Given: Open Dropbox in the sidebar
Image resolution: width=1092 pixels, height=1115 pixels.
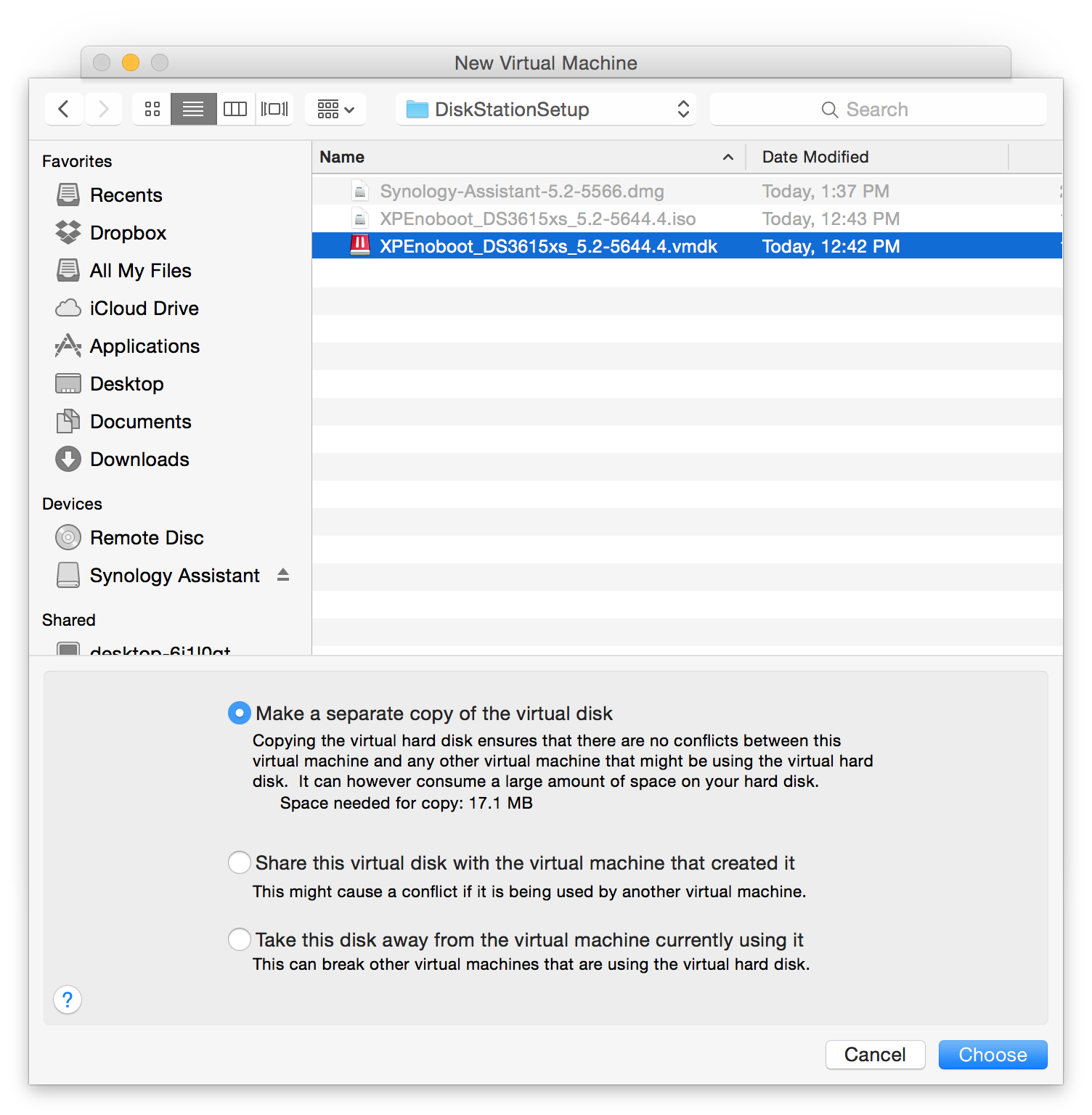Looking at the screenshot, I should (x=111, y=232).
